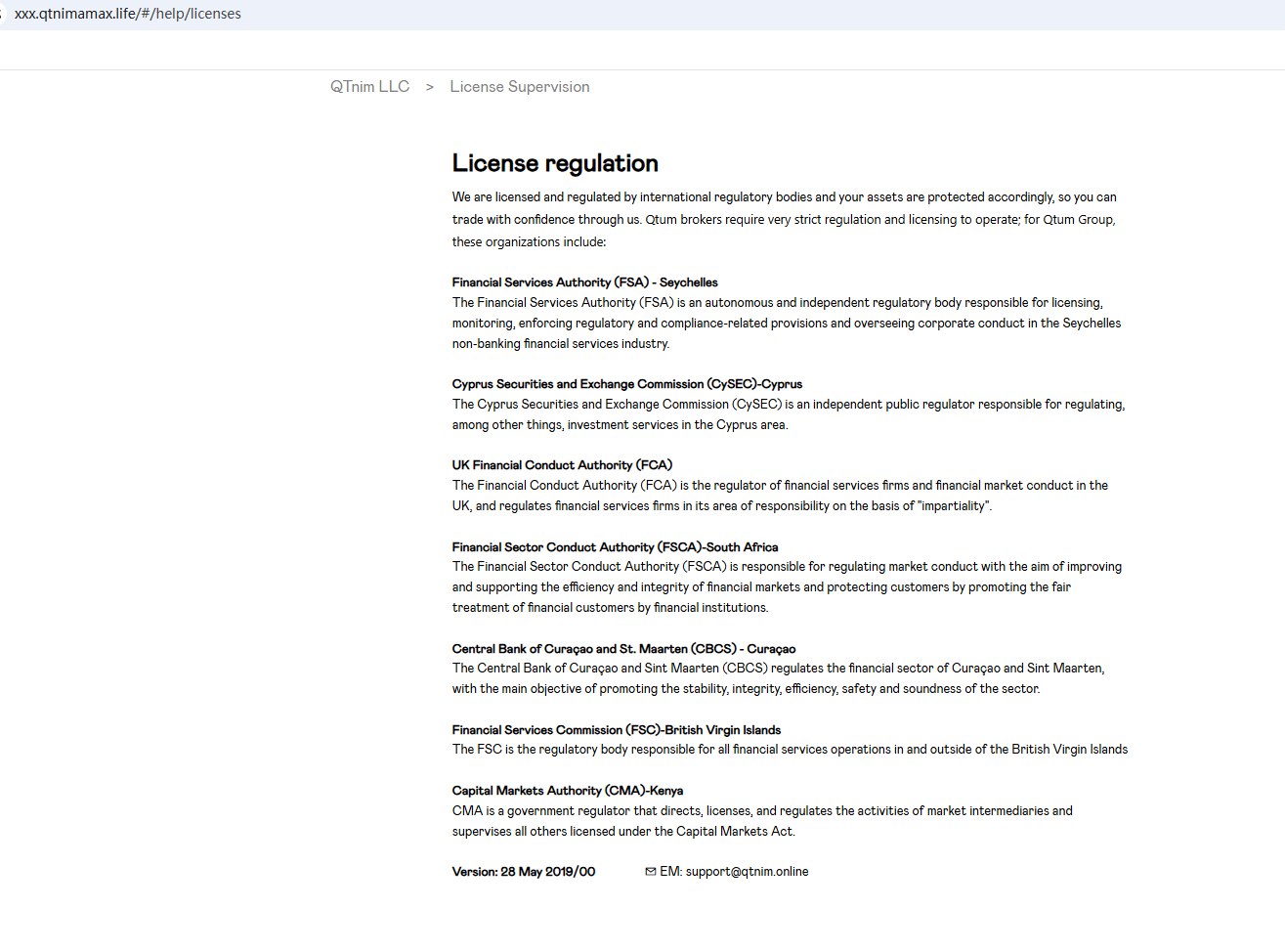Click the support@qtnim.online email address
This screenshot has width=1285, height=952.
[748, 872]
